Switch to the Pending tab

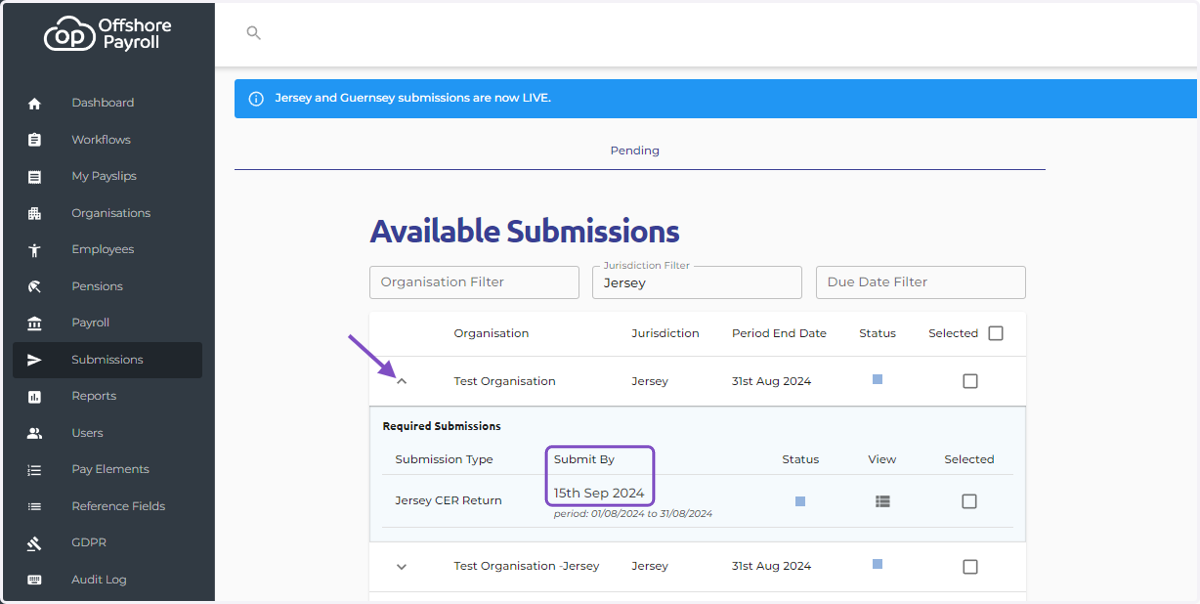(x=635, y=150)
